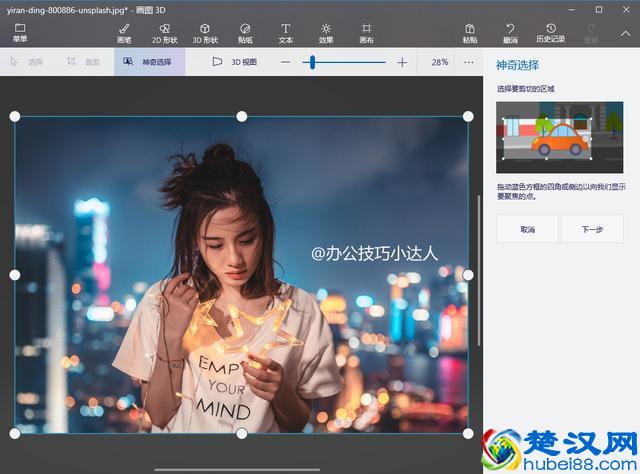This screenshot has height=474, width=640.
Task: Choose the 选择 Select tool
Action: pos(27,62)
